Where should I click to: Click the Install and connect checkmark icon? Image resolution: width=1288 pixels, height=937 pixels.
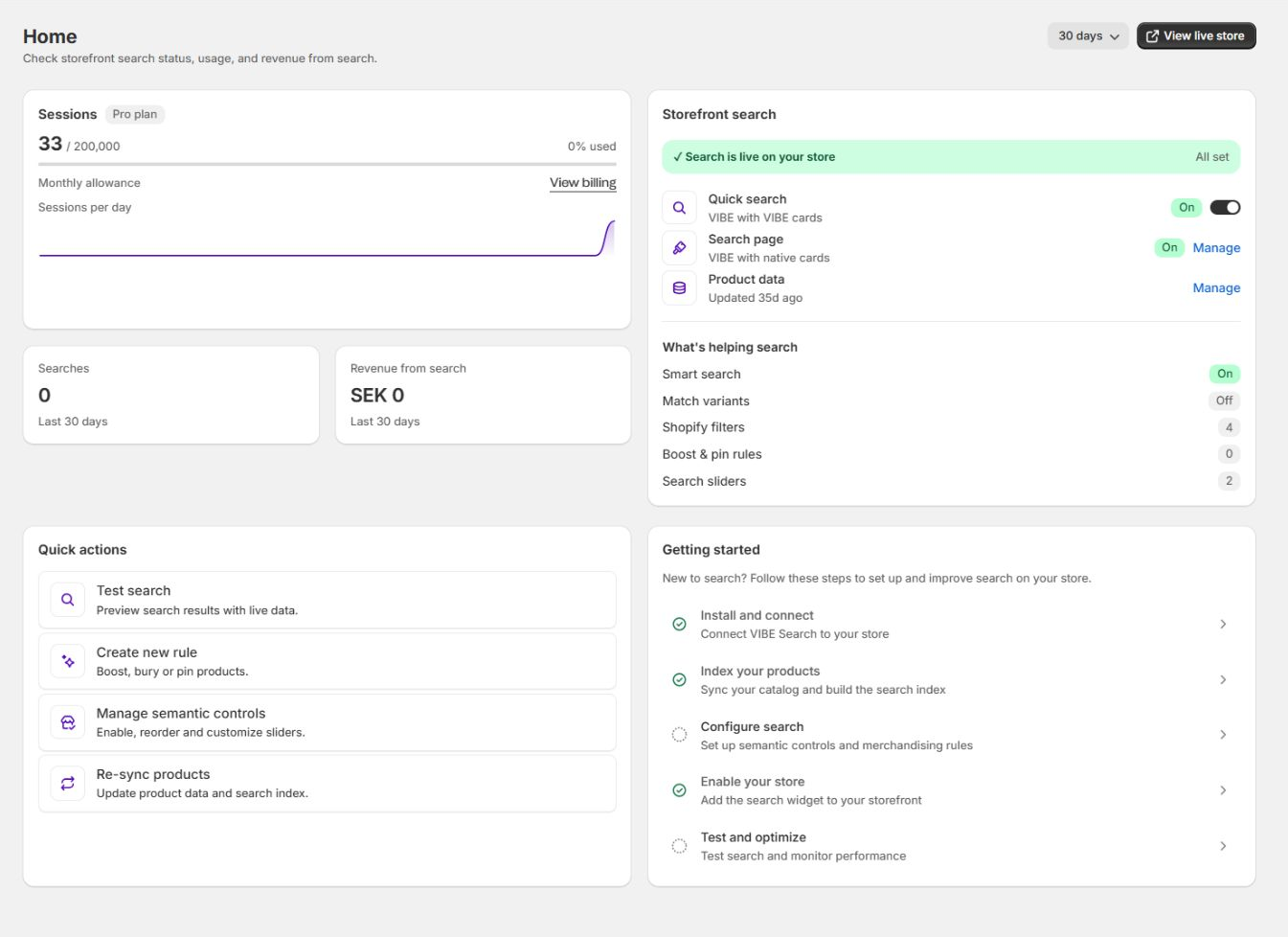click(679, 624)
